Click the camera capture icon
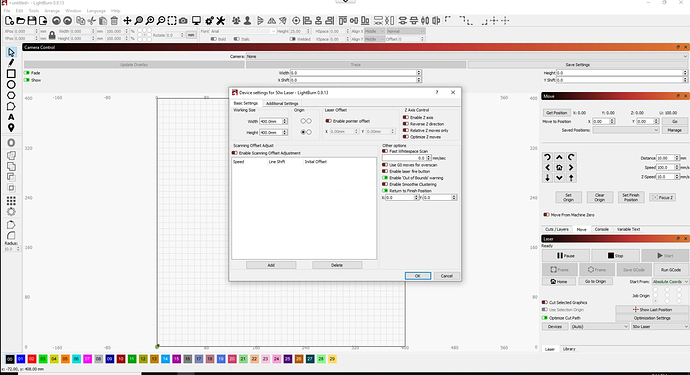Viewport: 690px width, 375px height. (183, 21)
